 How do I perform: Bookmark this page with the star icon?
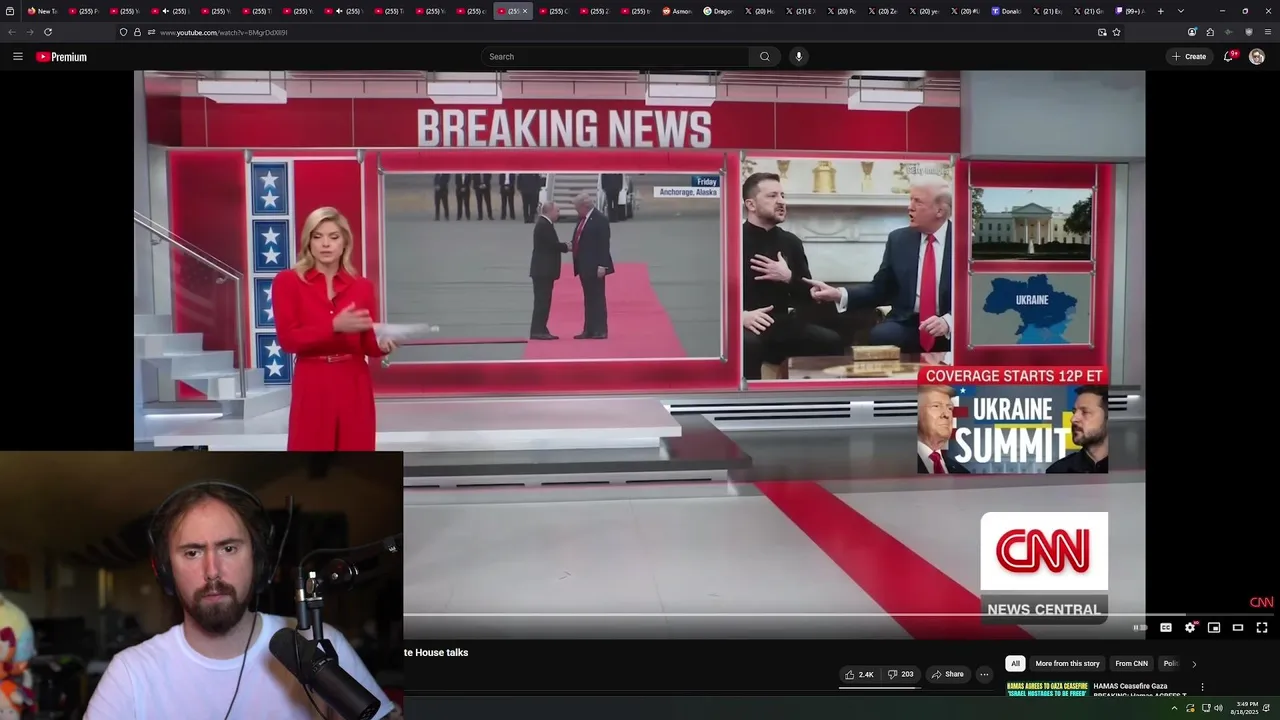pyautogui.click(x=1116, y=32)
